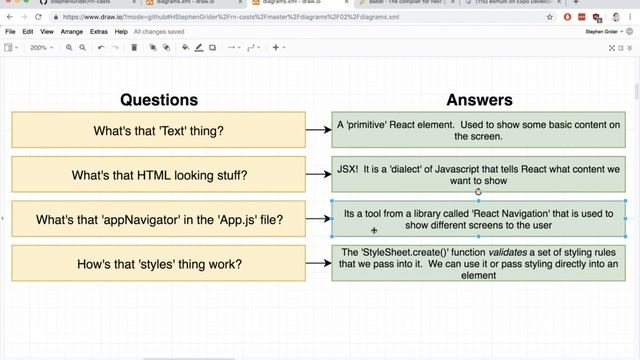Click the Opera-style red O extension icon
The height and width of the screenshot is (360, 640).
[x=567, y=17]
